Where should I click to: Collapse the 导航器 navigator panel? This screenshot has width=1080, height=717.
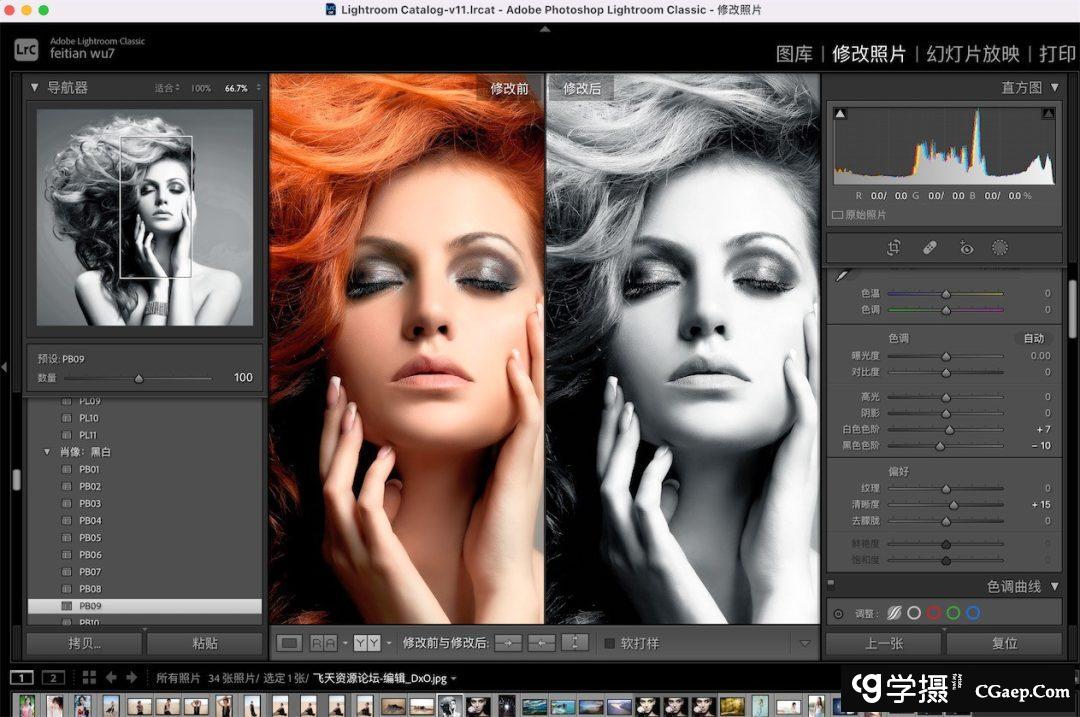(x=35, y=88)
